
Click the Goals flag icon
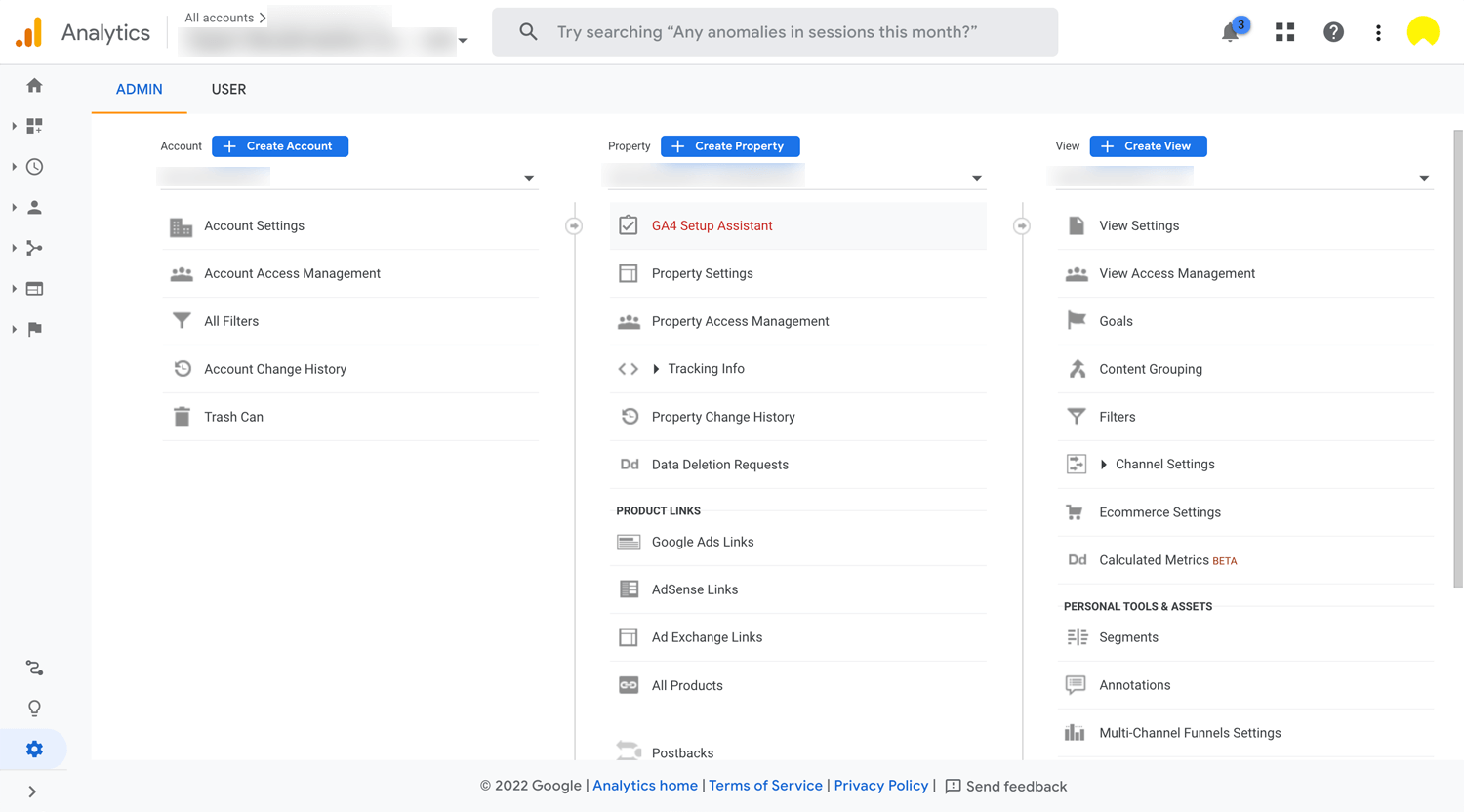pyautogui.click(x=1077, y=320)
